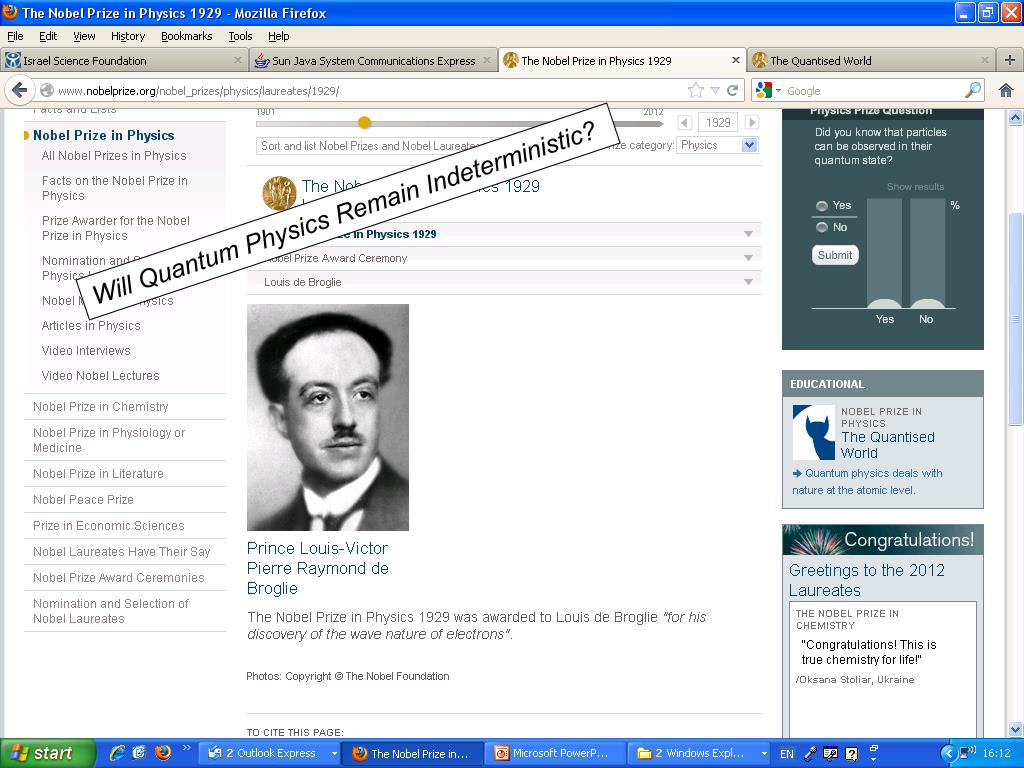Click the search magnifier icon in Google box
The width and height of the screenshot is (1024, 768).
tap(973, 90)
